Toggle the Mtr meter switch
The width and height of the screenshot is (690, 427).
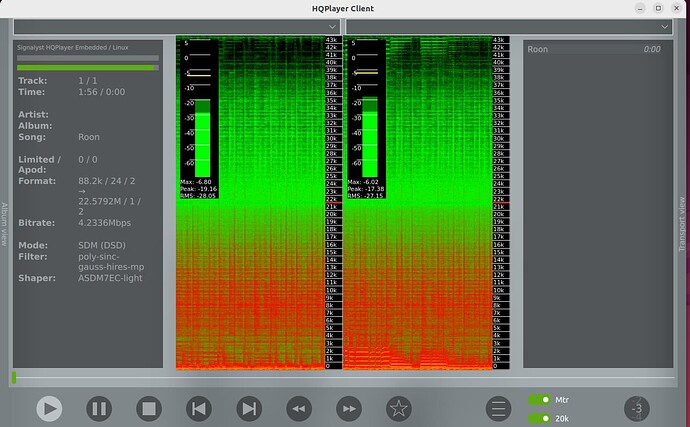pos(540,400)
